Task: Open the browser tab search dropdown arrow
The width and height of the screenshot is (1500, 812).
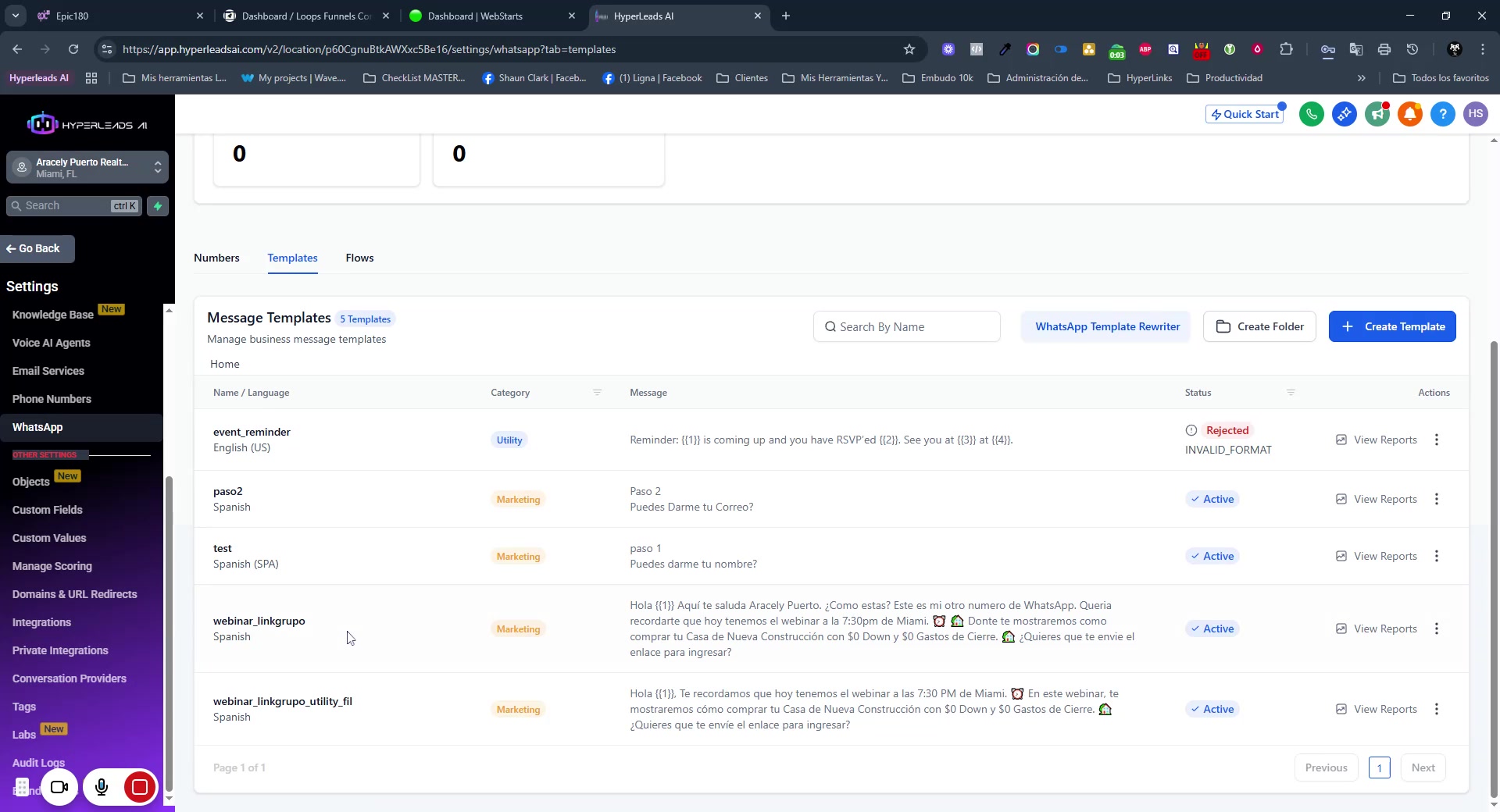Action: [x=15, y=16]
